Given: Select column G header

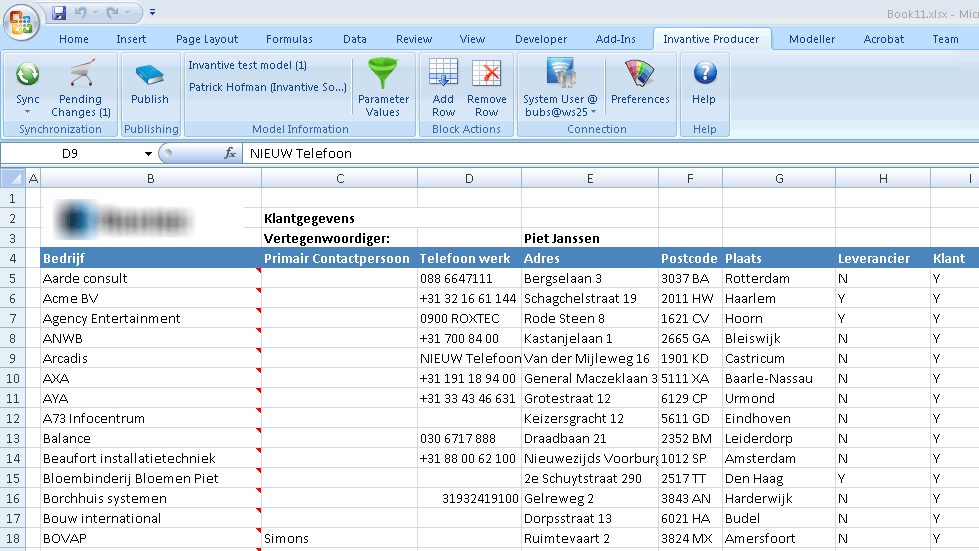Looking at the screenshot, I should [779, 178].
